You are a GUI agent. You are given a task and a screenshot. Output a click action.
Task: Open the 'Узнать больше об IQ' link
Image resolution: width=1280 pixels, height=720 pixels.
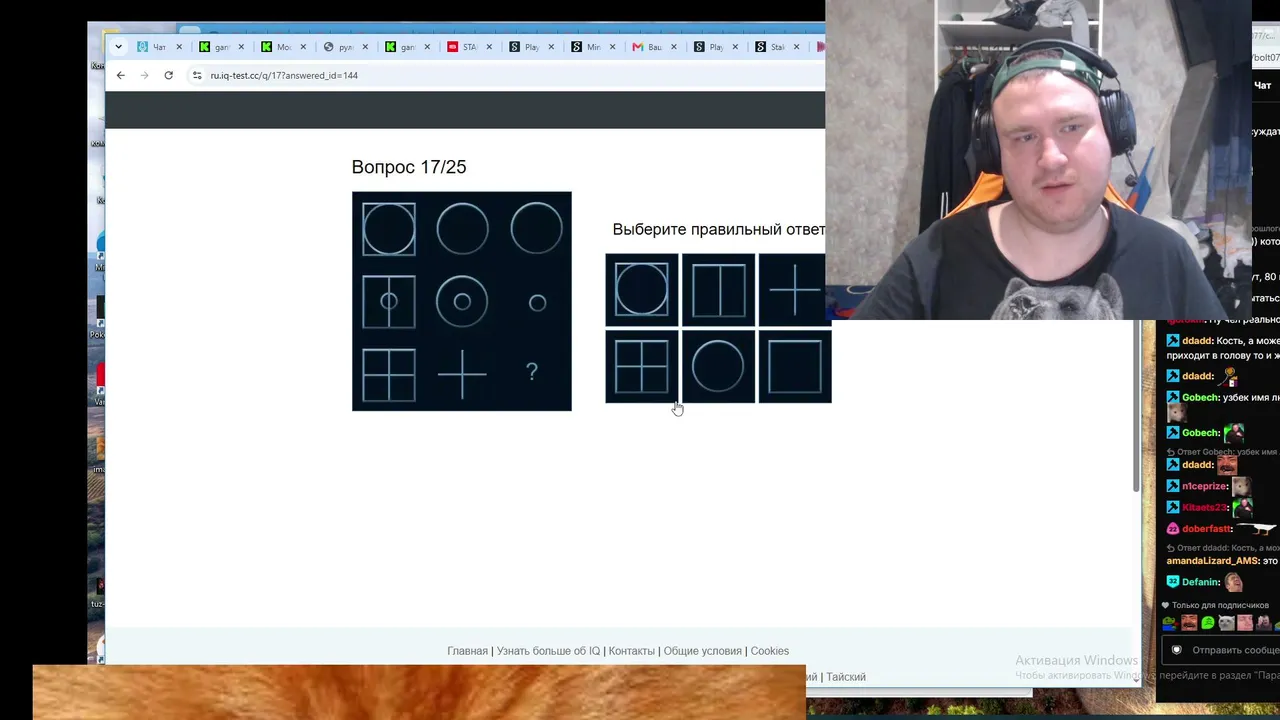(548, 651)
